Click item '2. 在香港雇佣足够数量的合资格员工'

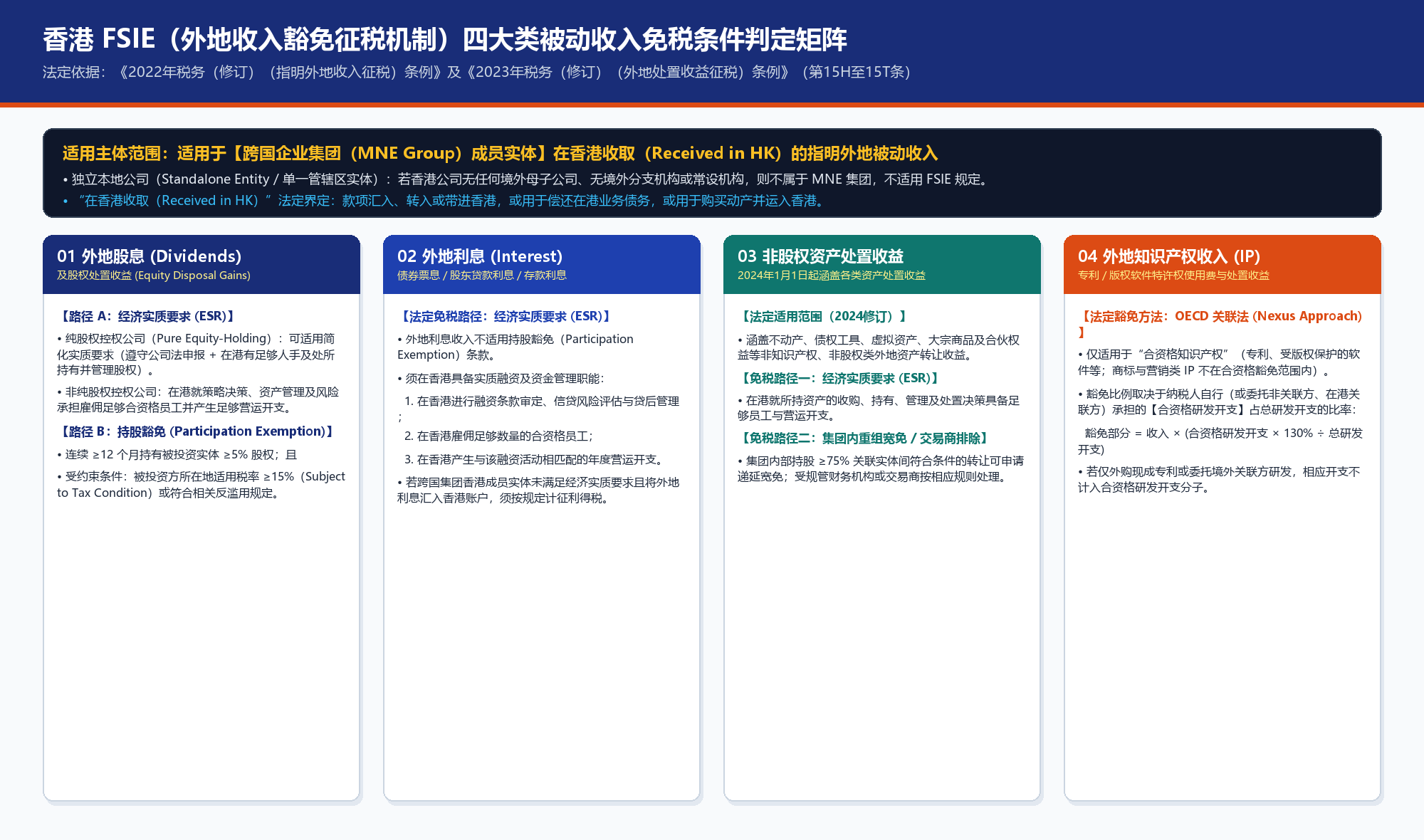click(x=498, y=436)
